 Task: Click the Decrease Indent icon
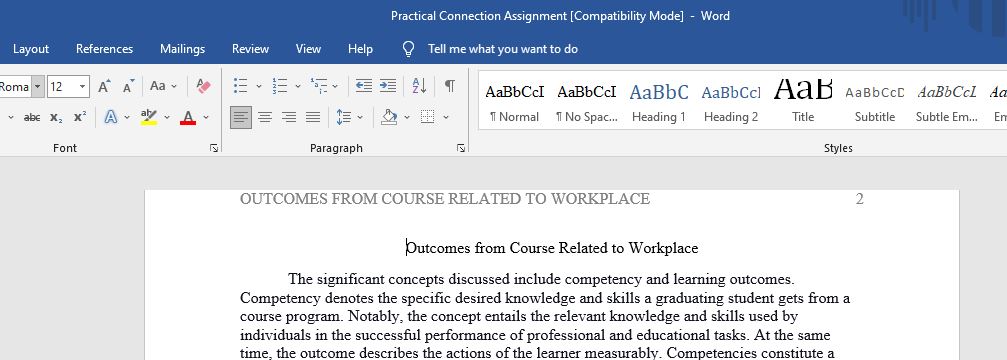[364, 86]
